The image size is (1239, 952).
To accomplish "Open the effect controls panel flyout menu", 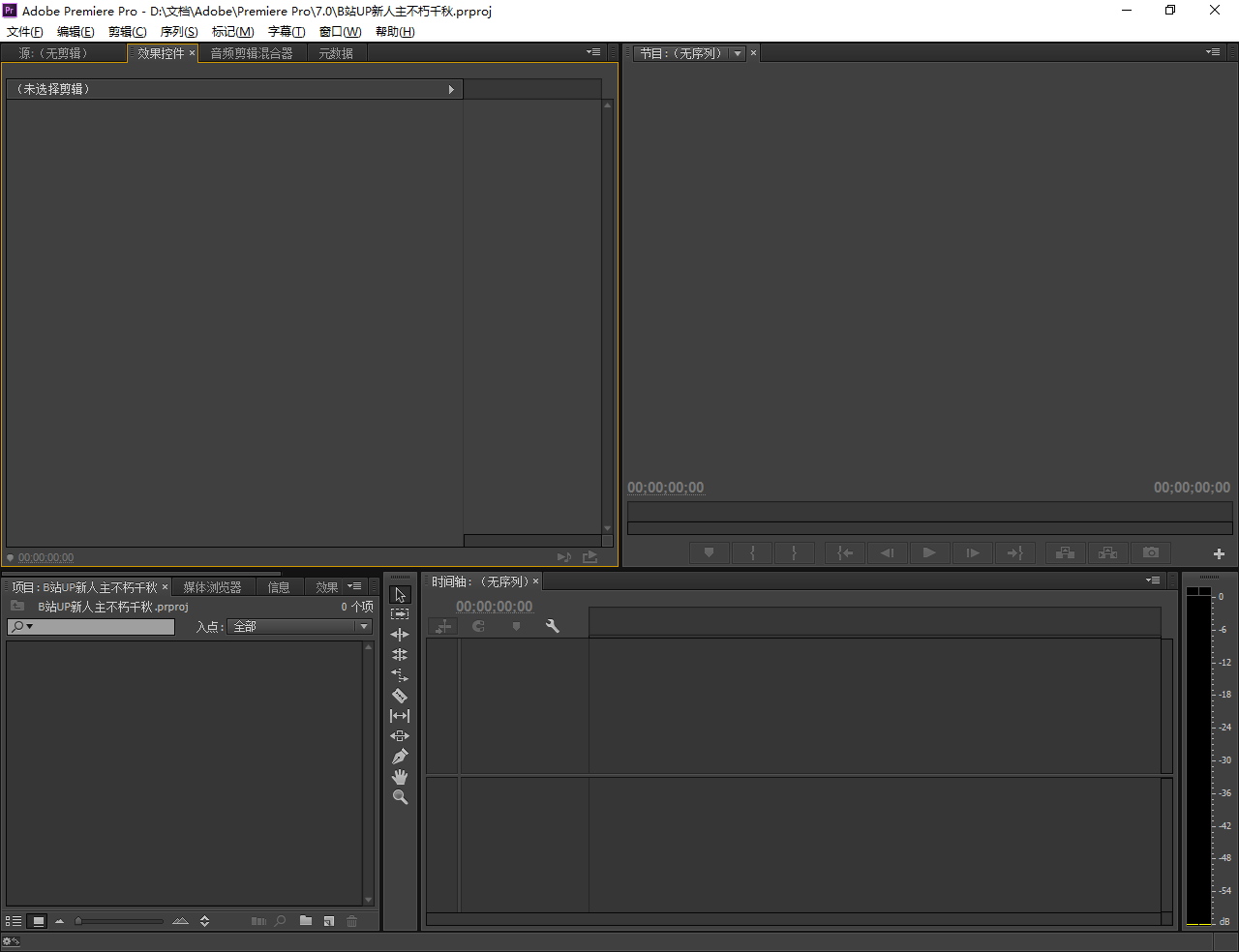I will 593,52.
